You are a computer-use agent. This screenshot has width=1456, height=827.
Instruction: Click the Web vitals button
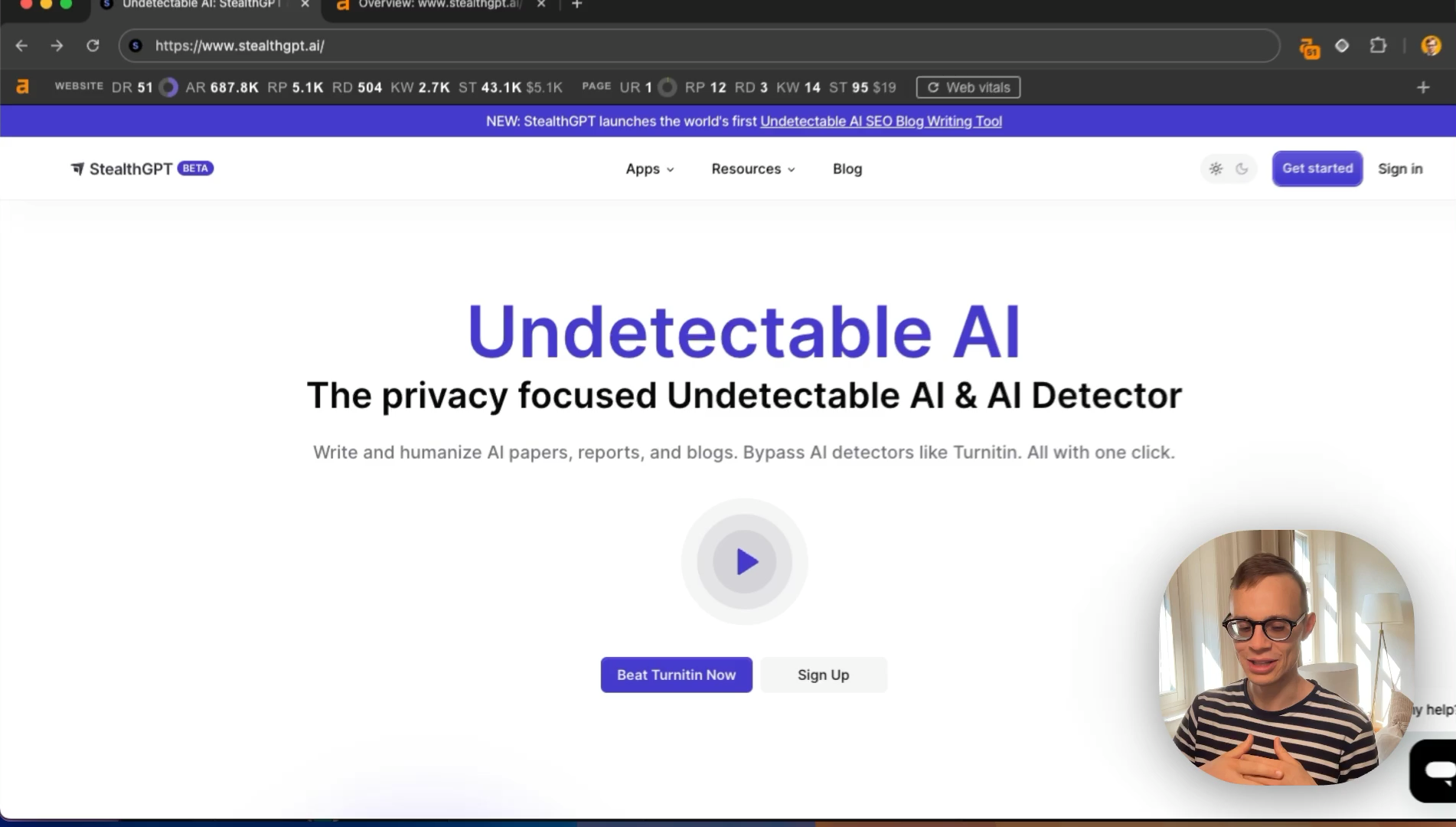(x=968, y=87)
